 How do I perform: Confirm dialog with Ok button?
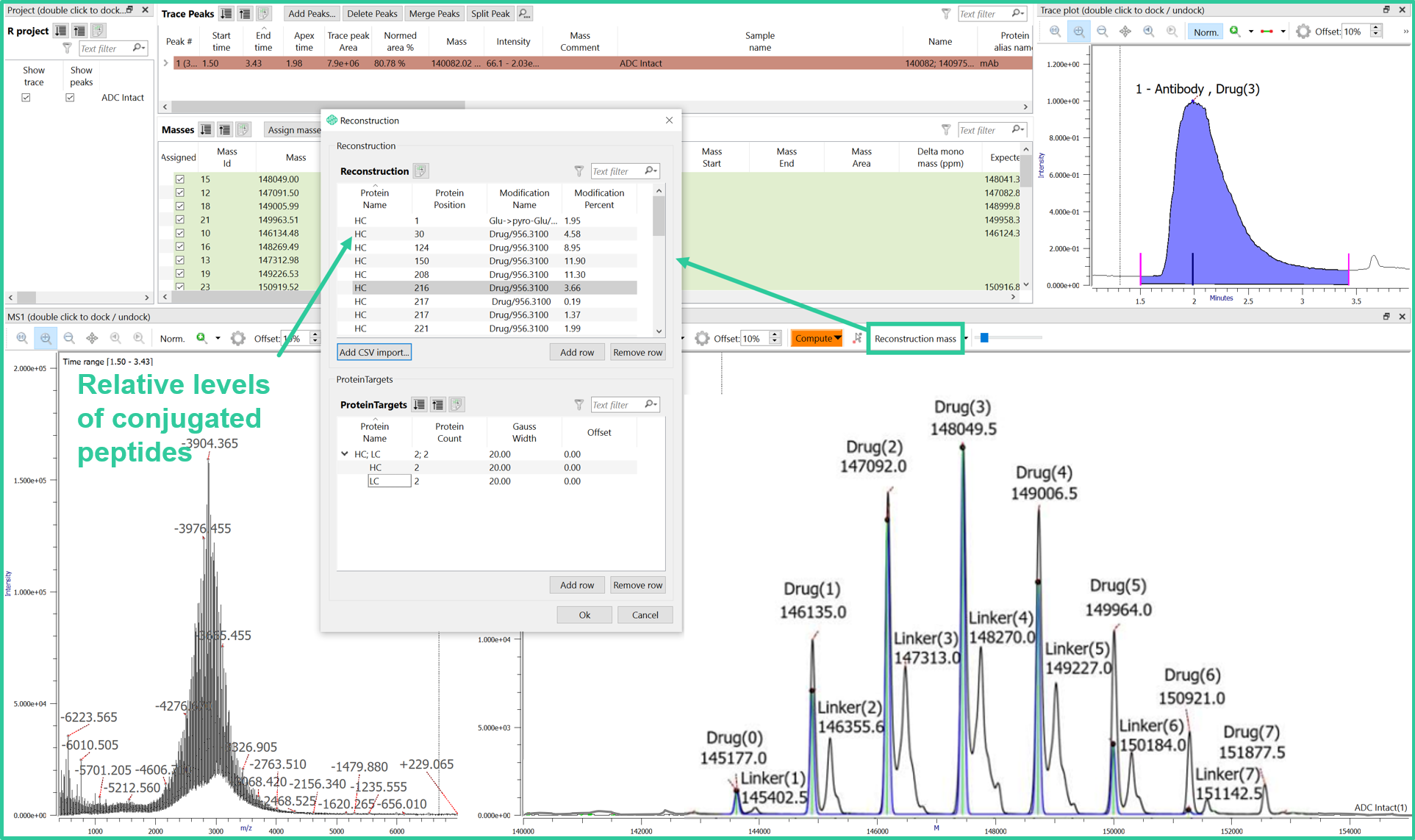584,615
